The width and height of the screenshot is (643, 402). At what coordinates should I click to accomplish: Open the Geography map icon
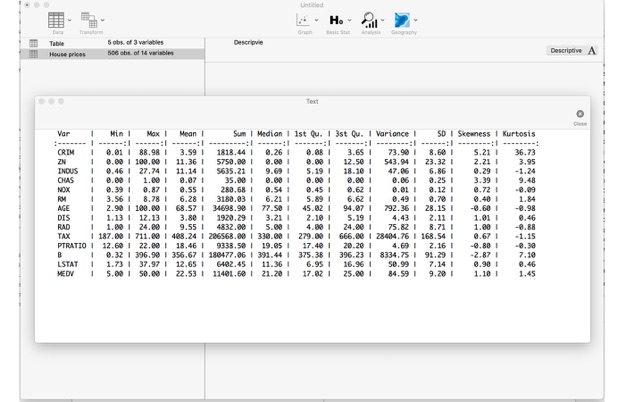(x=402, y=20)
